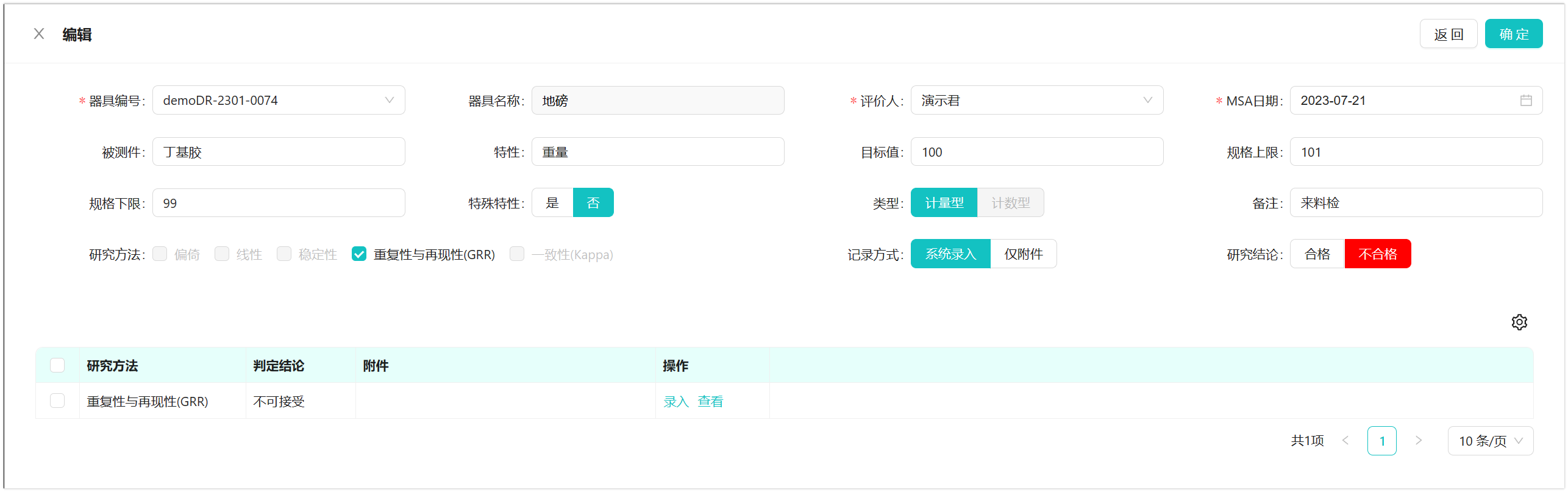Image resolution: width=1568 pixels, height=492 pixels.
Task: Close the edit dialog with X icon
Action: coord(39,34)
